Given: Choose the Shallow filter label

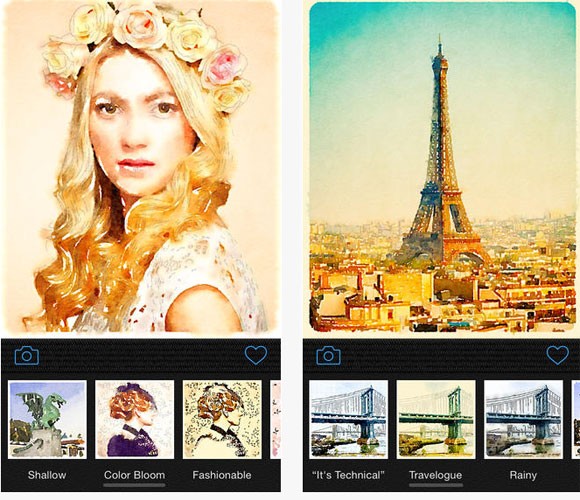Looking at the screenshot, I should point(47,475).
